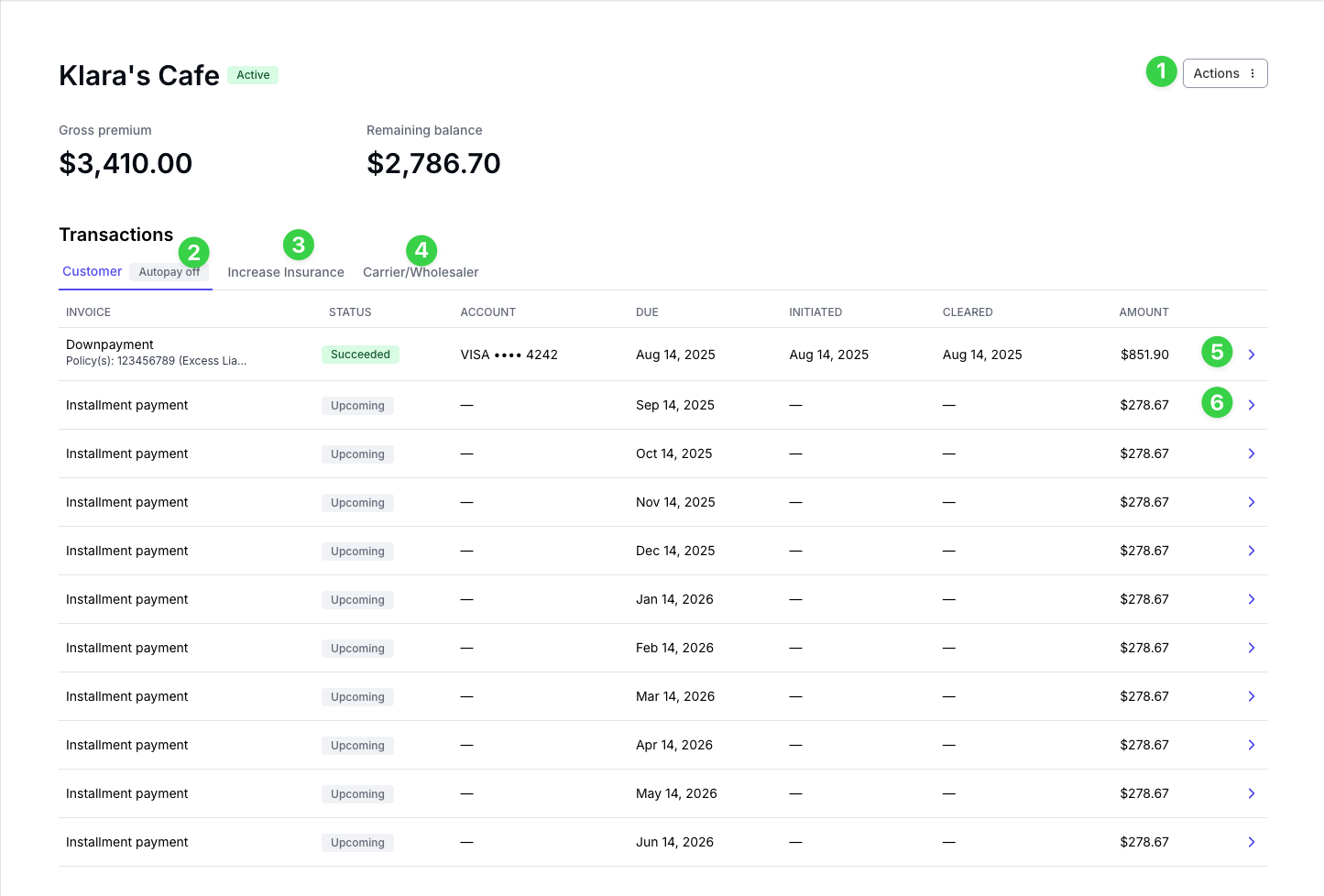Open the Dec 14, 2025 installment chevron

pos(1252,551)
